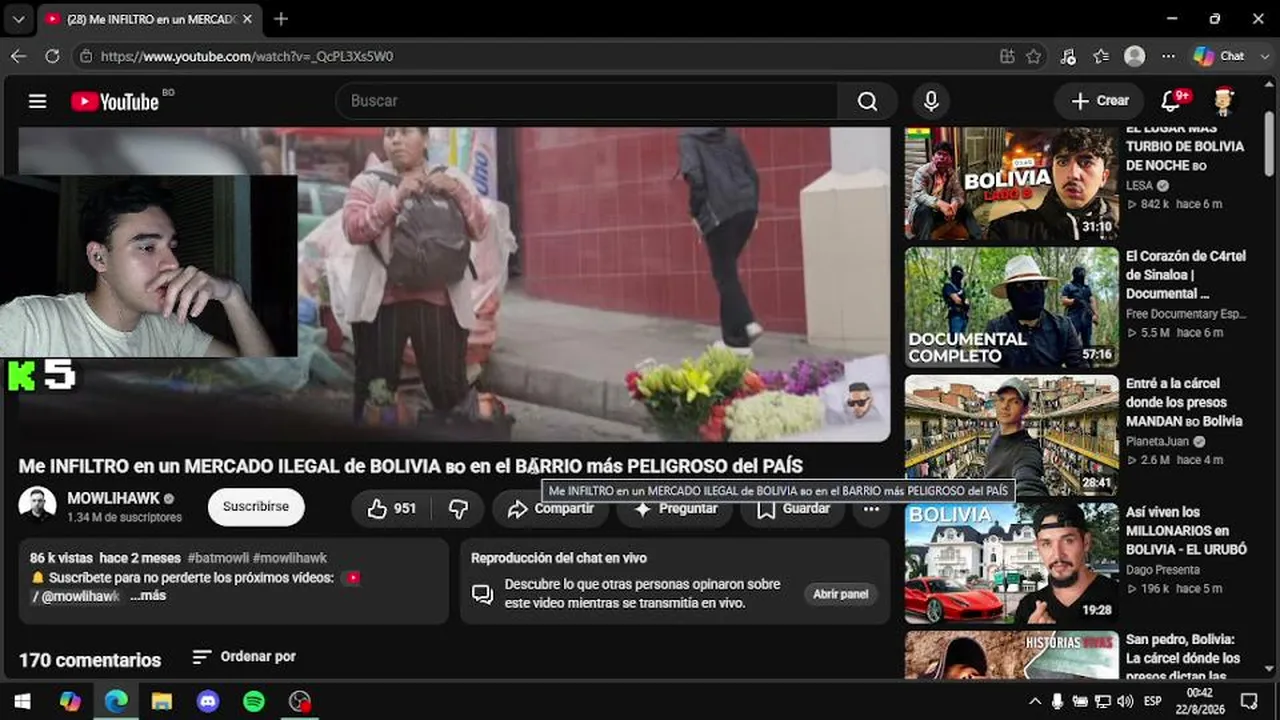Save the video with Guardar
This screenshot has height=720, width=1280.
coord(793,508)
